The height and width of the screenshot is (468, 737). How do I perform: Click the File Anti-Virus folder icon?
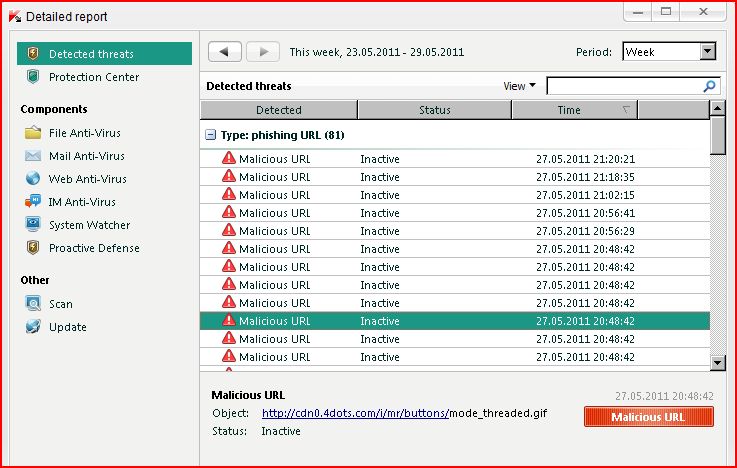pyautogui.click(x=33, y=133)
